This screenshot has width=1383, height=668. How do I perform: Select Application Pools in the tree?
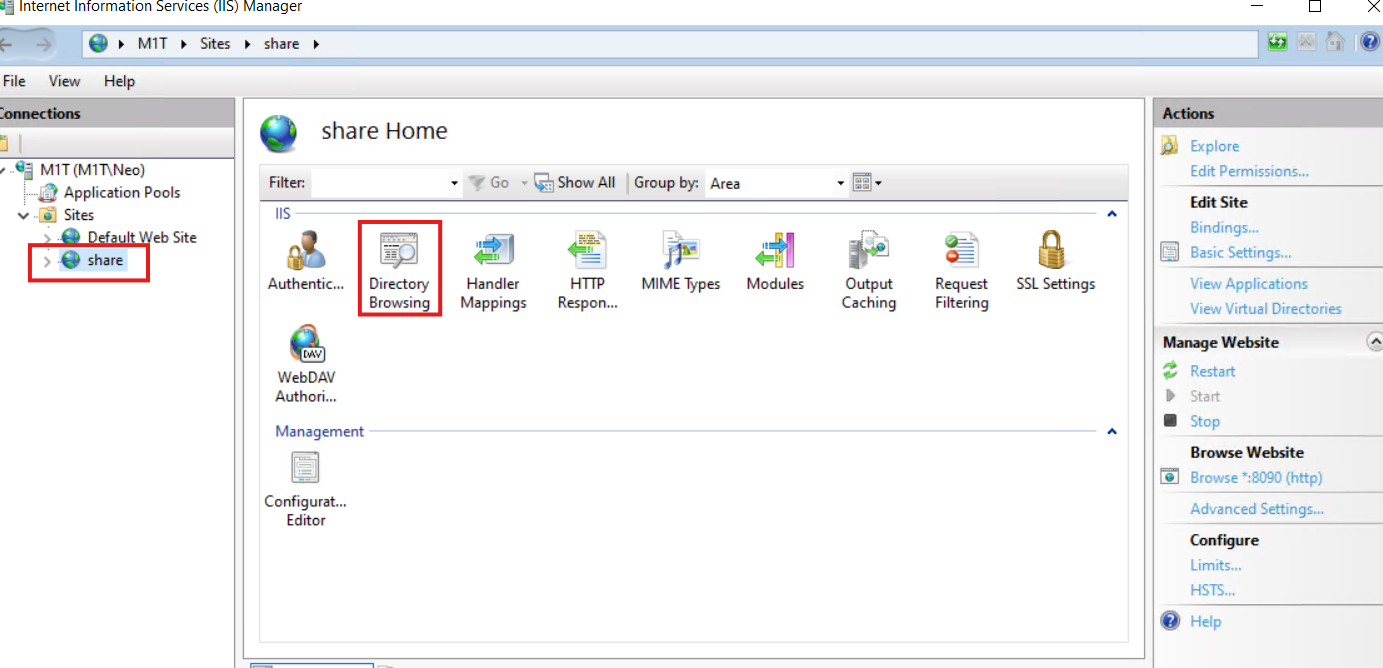122,192
